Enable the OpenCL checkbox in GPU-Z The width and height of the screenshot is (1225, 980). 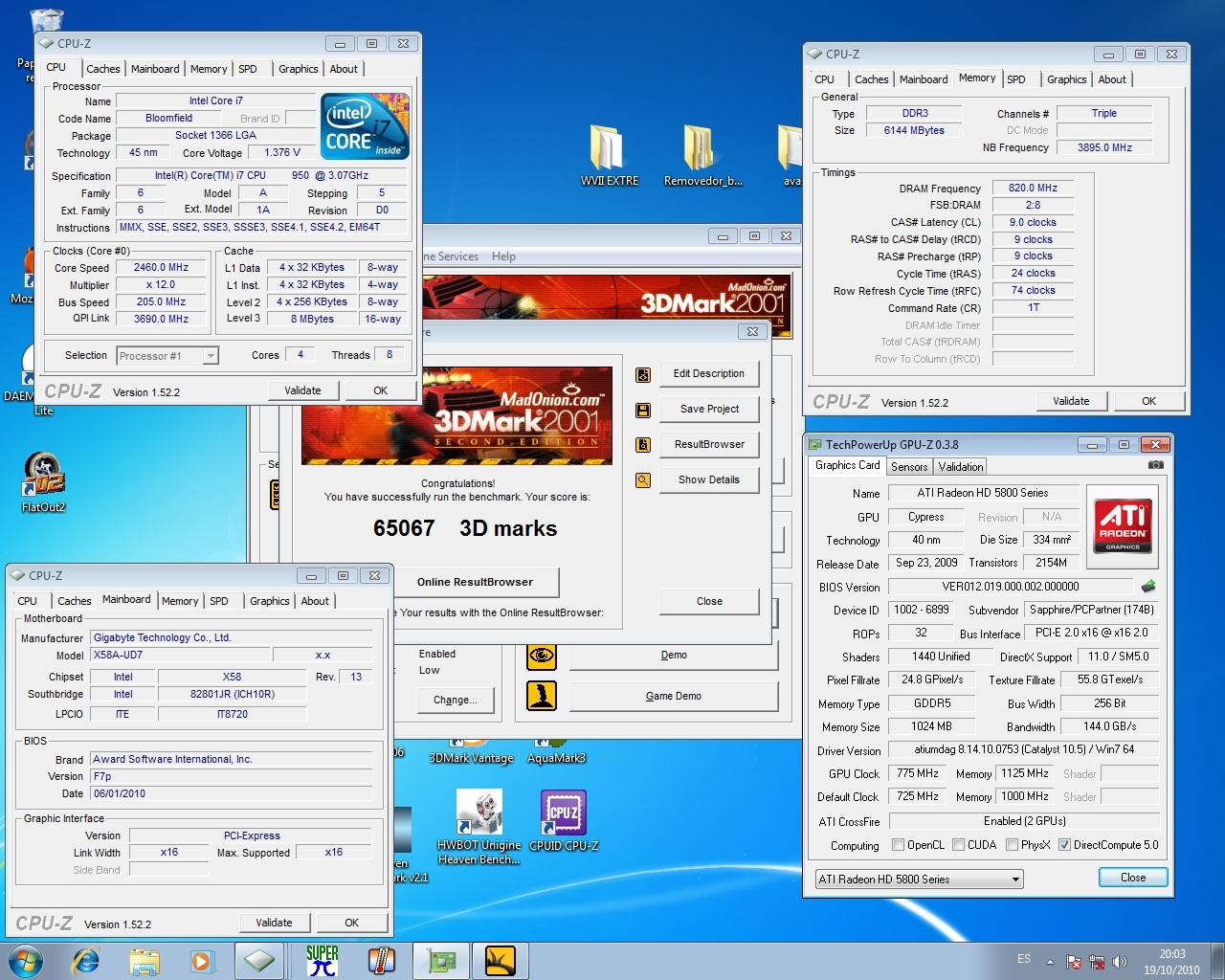(898, 845)
